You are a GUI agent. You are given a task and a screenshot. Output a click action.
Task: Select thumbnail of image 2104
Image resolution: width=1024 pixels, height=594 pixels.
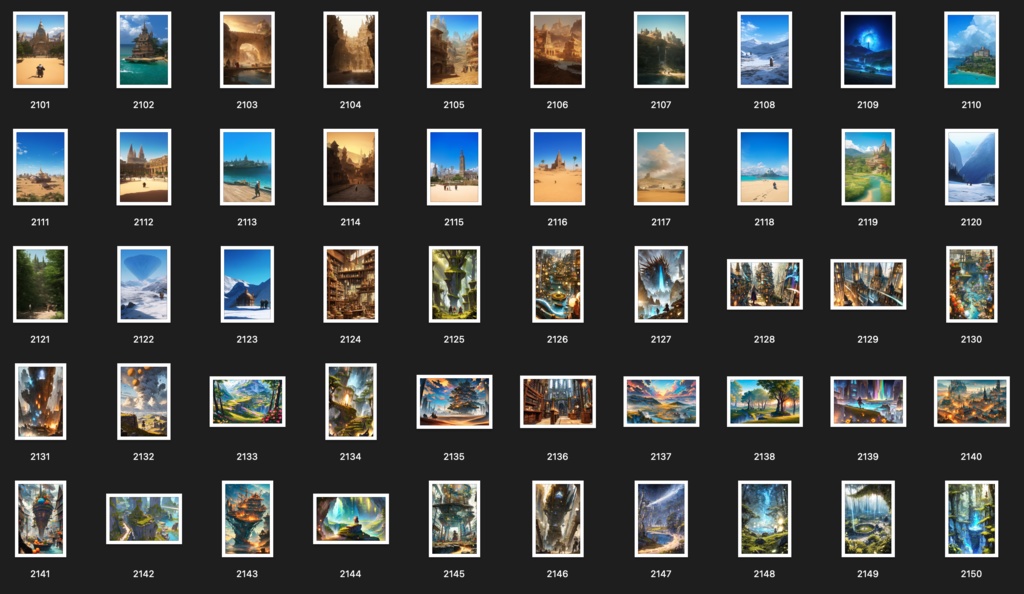point(351,50)
